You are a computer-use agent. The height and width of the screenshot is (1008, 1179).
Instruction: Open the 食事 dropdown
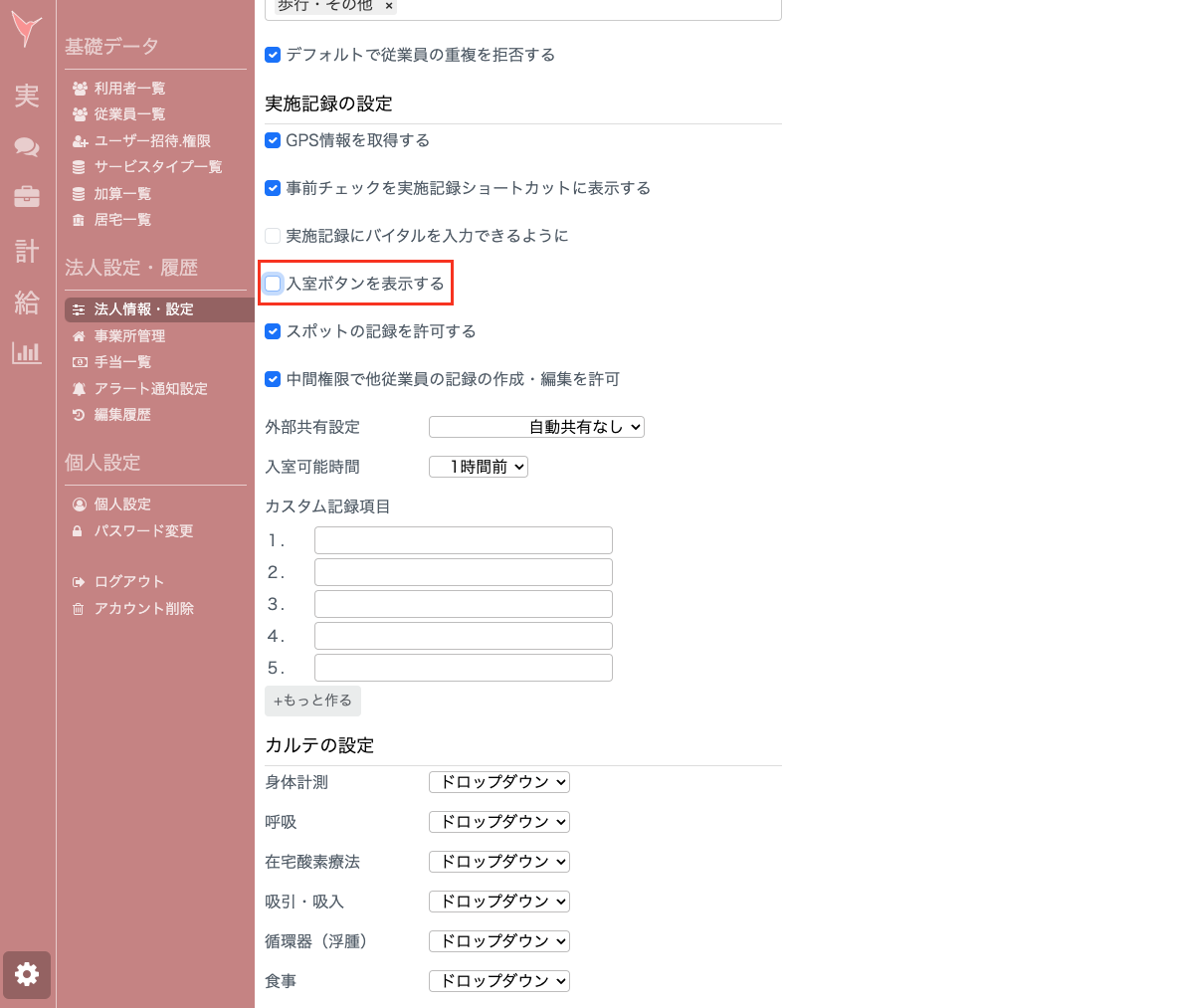pyautogui.click(x=498, y=980)
